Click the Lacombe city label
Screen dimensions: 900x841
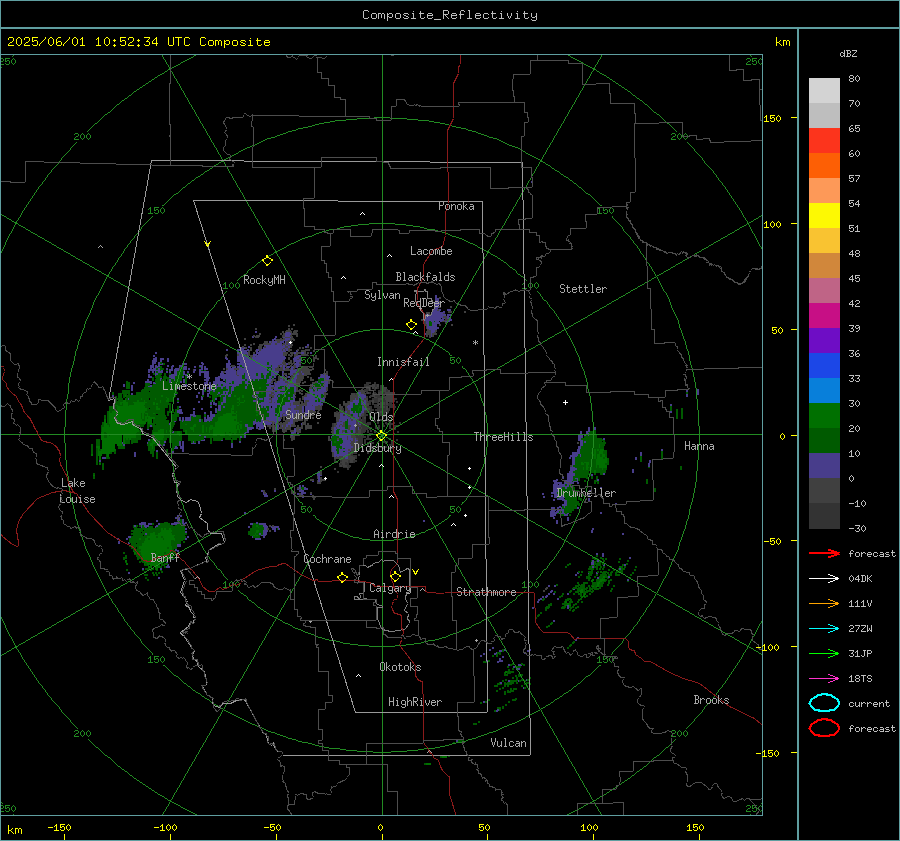[x=431, y=251]
